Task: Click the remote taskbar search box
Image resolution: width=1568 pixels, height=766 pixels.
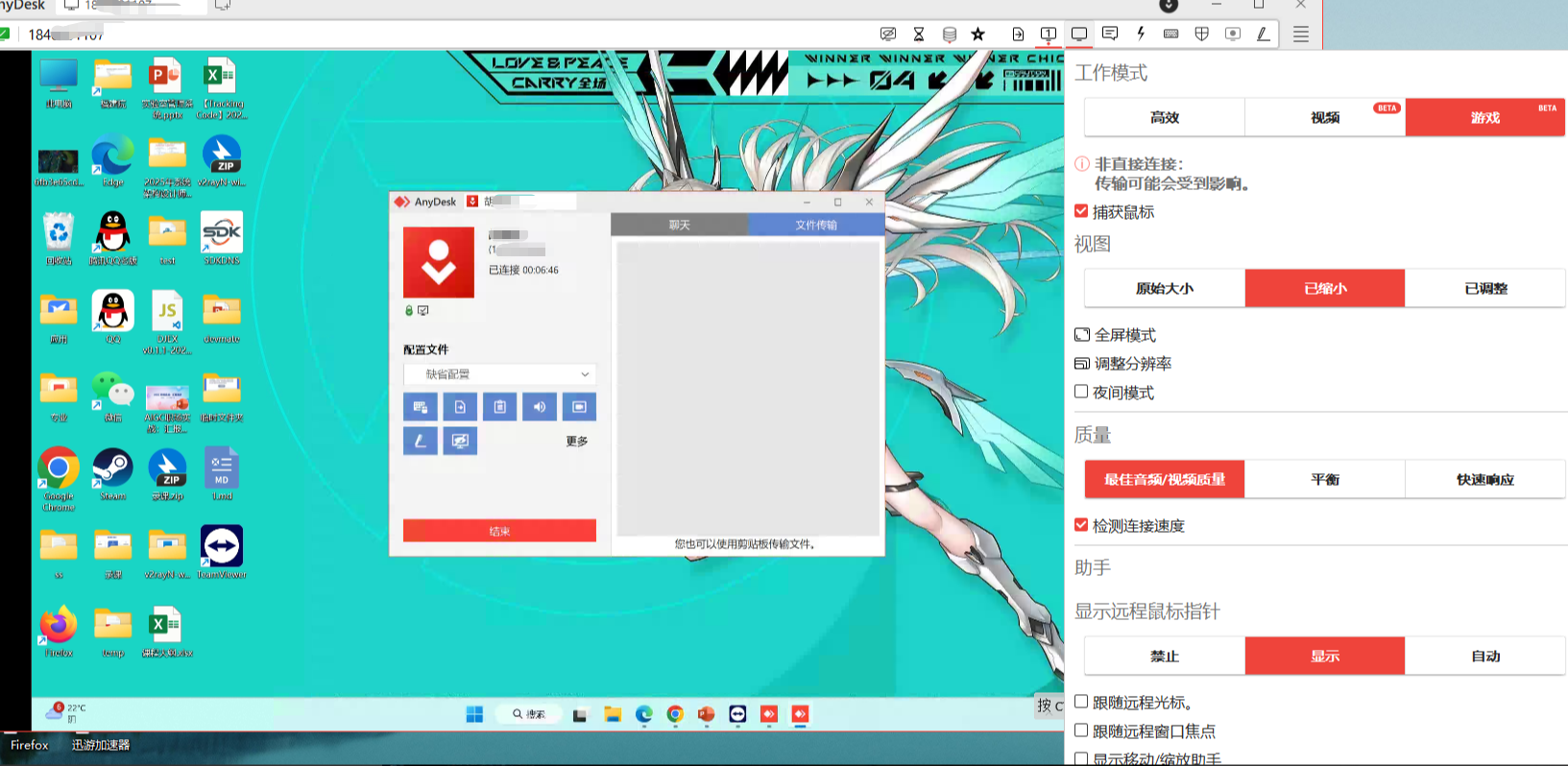Action: click(529, 714)
